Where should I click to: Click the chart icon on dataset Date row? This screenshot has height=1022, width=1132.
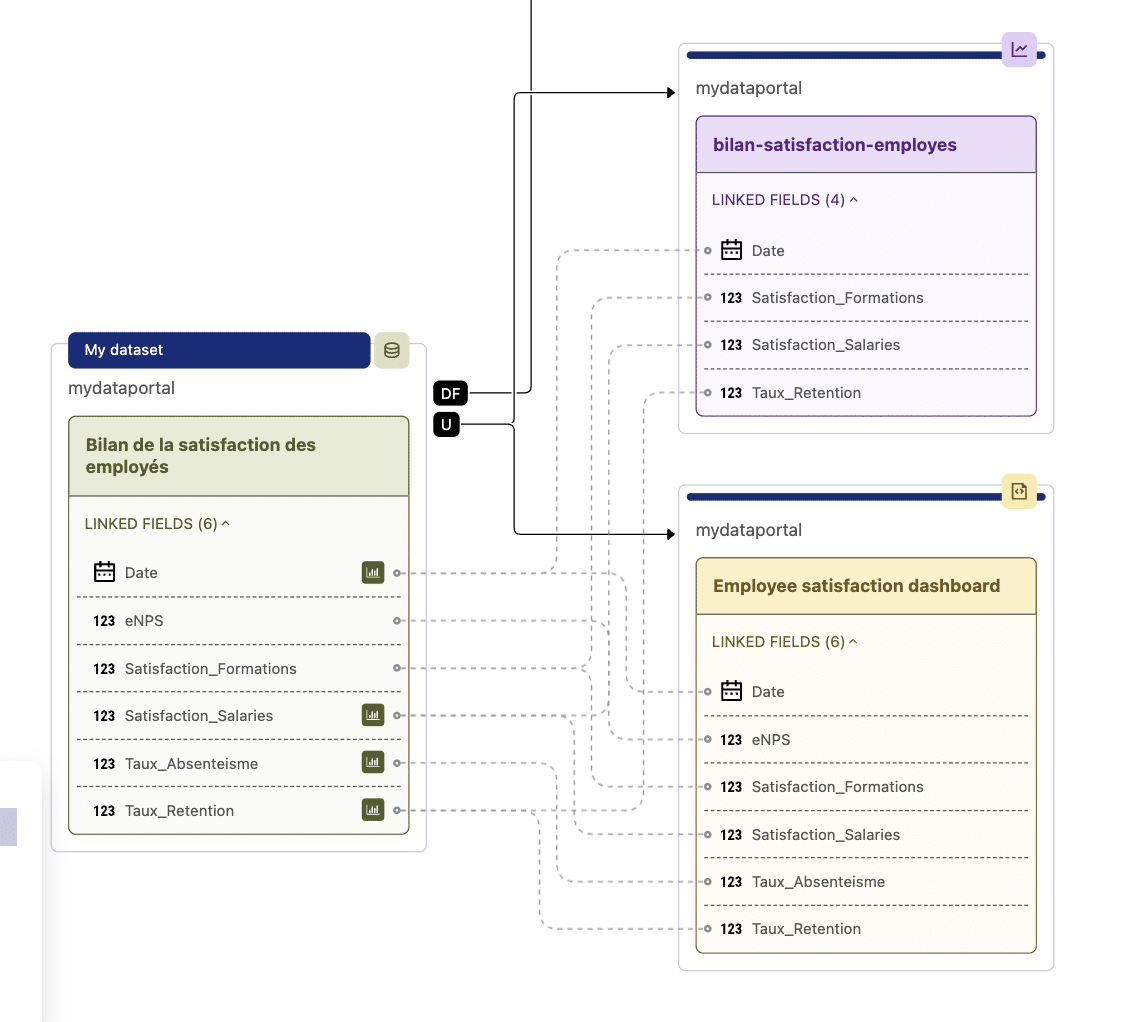click(373, 573)
